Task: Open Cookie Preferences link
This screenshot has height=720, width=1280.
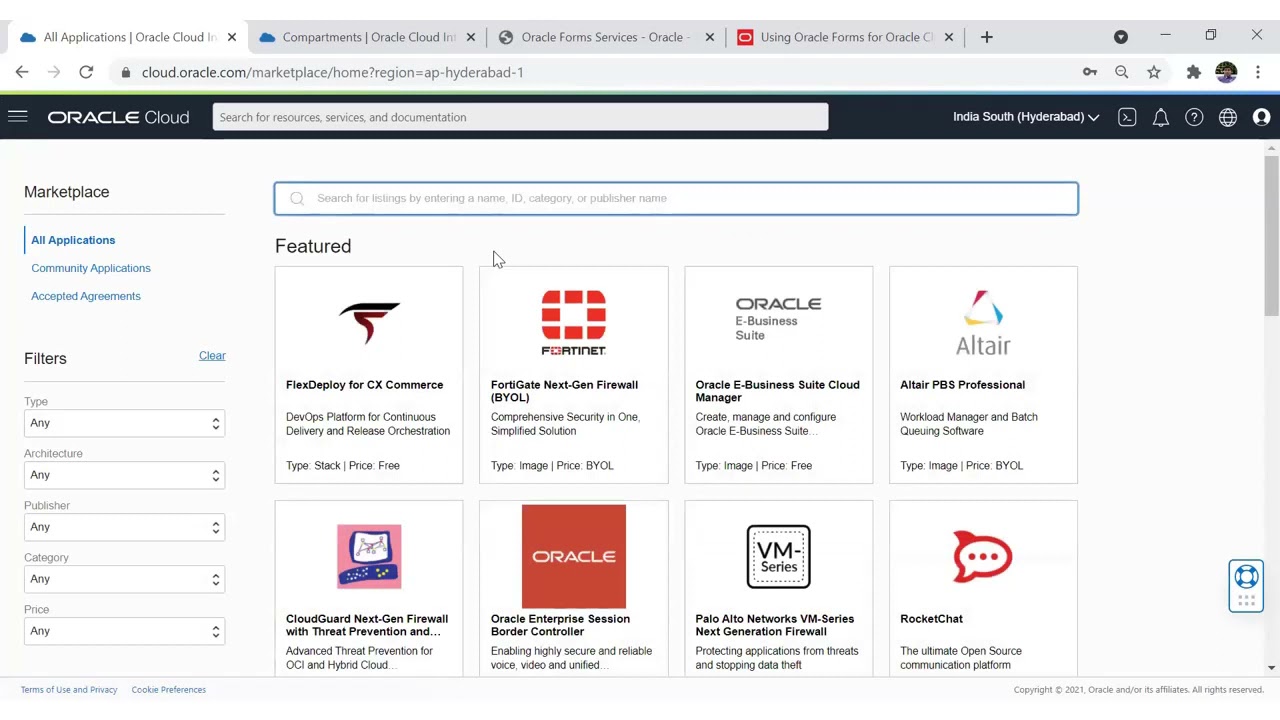Action: click(168, 689)
